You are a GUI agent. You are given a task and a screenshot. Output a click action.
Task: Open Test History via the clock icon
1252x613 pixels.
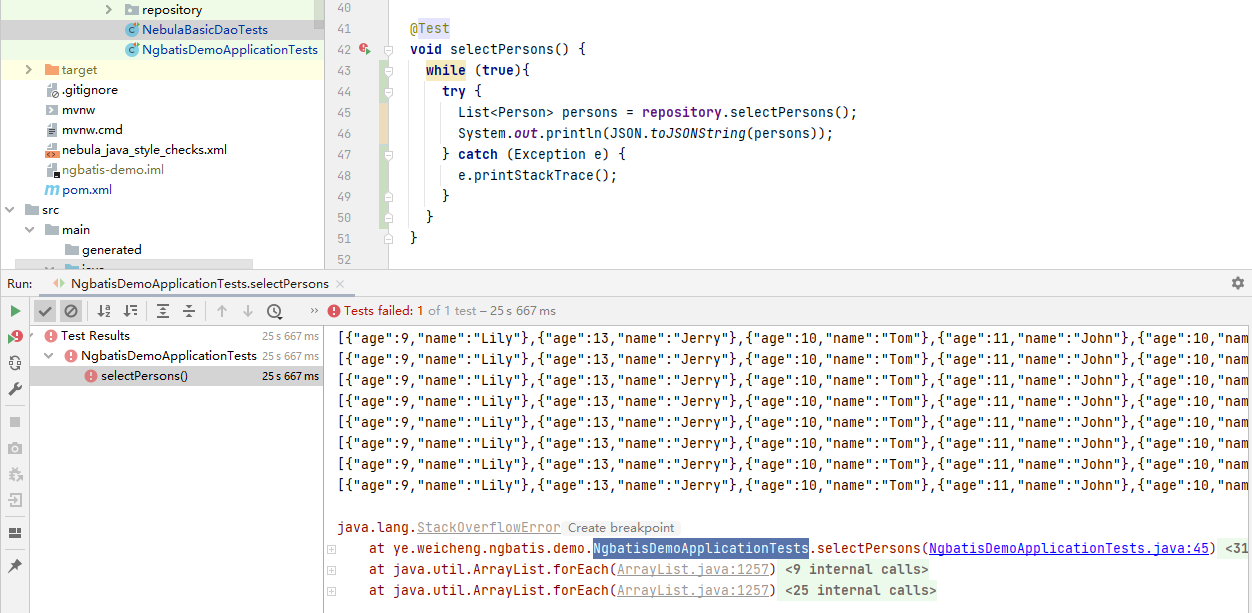click(274, 311)
